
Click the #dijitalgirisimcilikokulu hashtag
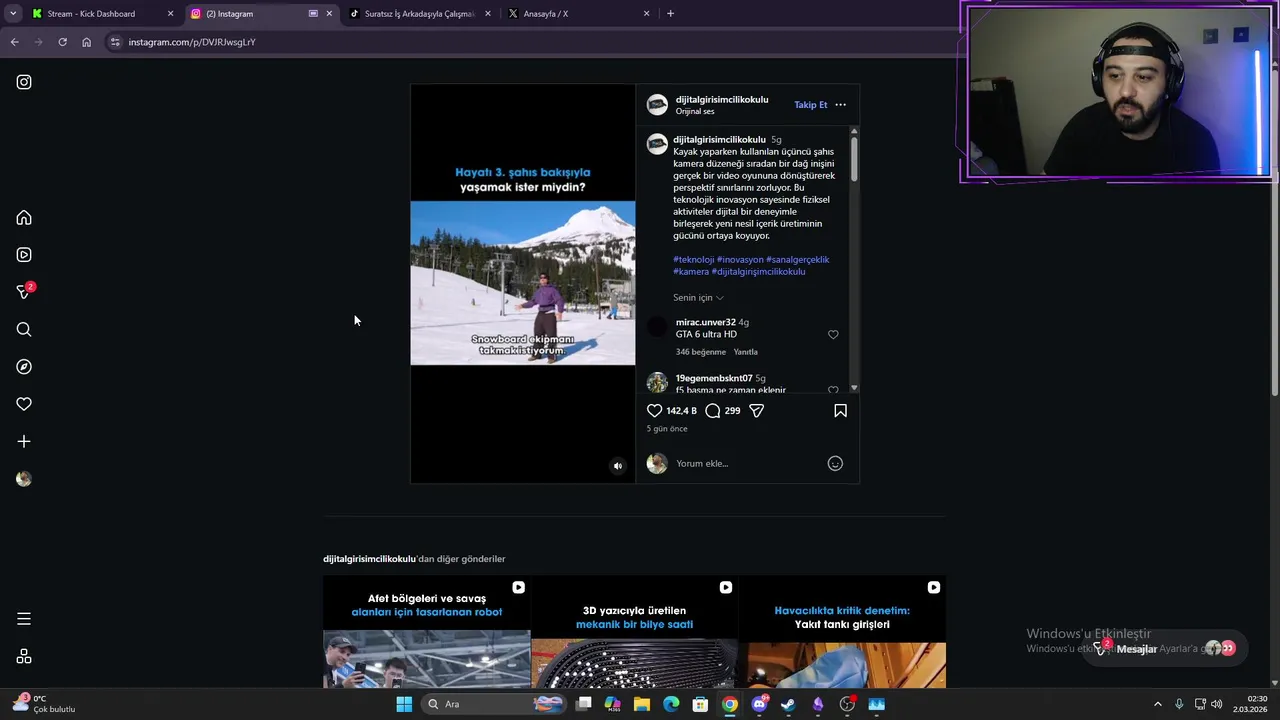758,272
